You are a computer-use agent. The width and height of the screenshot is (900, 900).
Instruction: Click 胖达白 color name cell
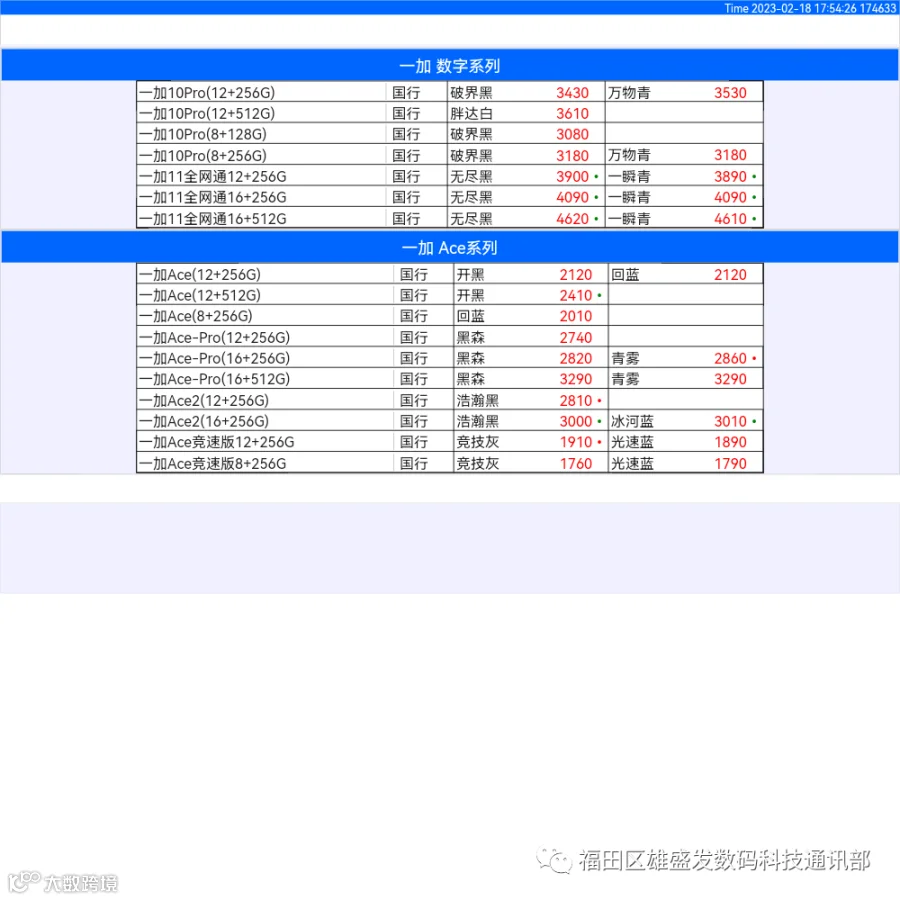[x=471, y=113]
